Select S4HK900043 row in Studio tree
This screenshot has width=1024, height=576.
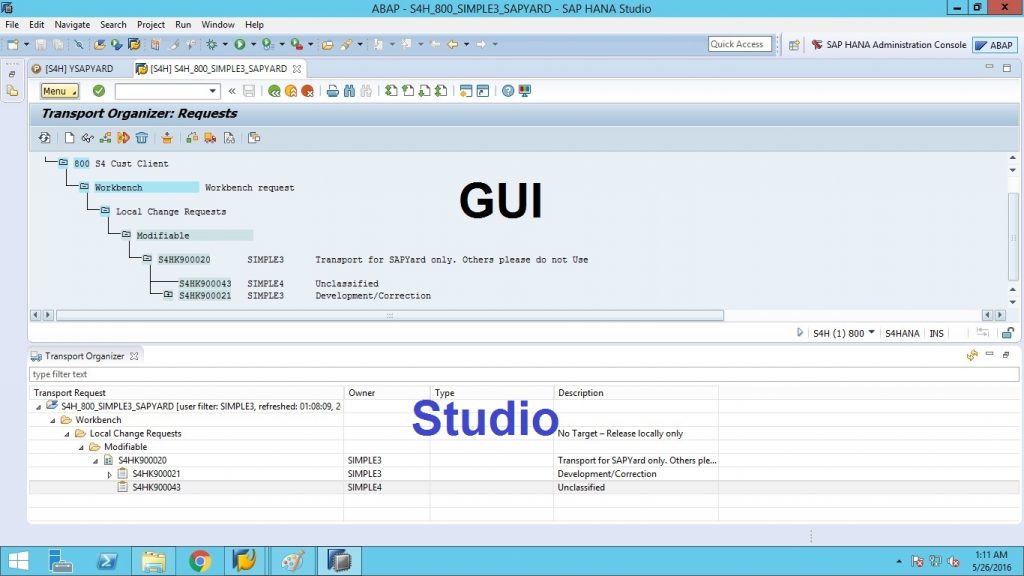click(524, 487)
